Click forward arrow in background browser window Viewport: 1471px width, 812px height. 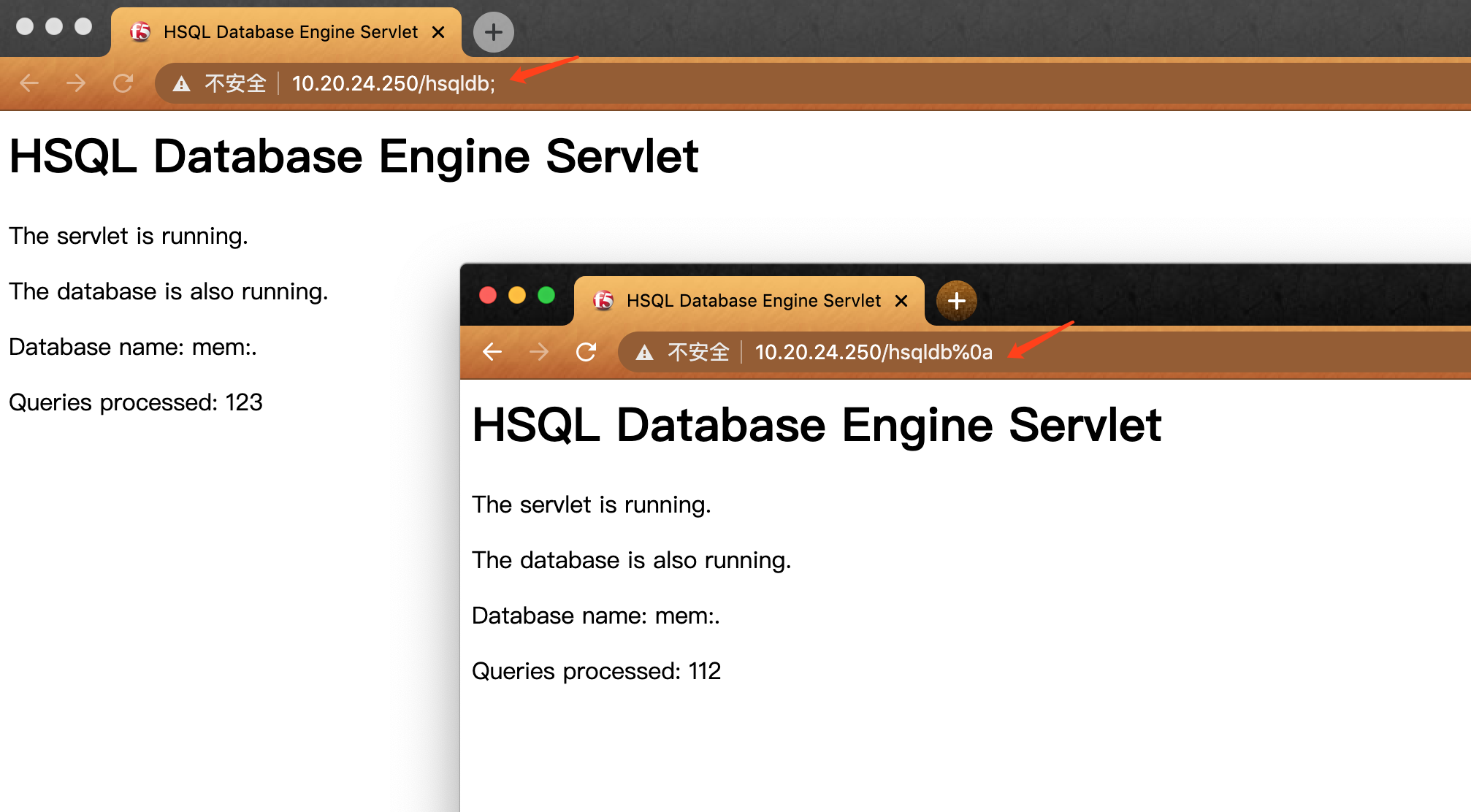point(76,83)
